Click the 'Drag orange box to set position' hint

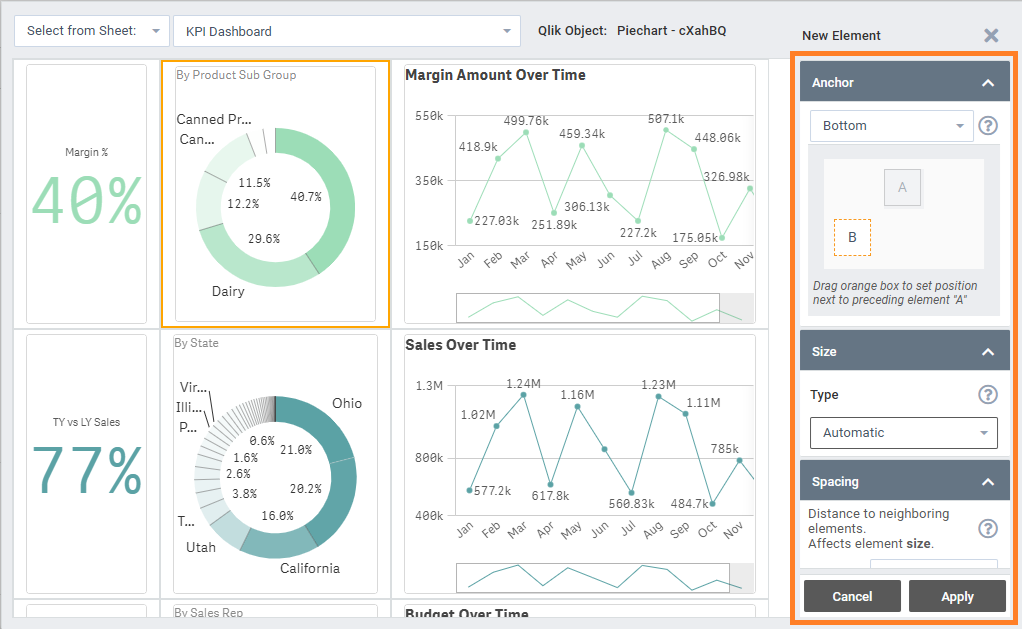[895, 293]
